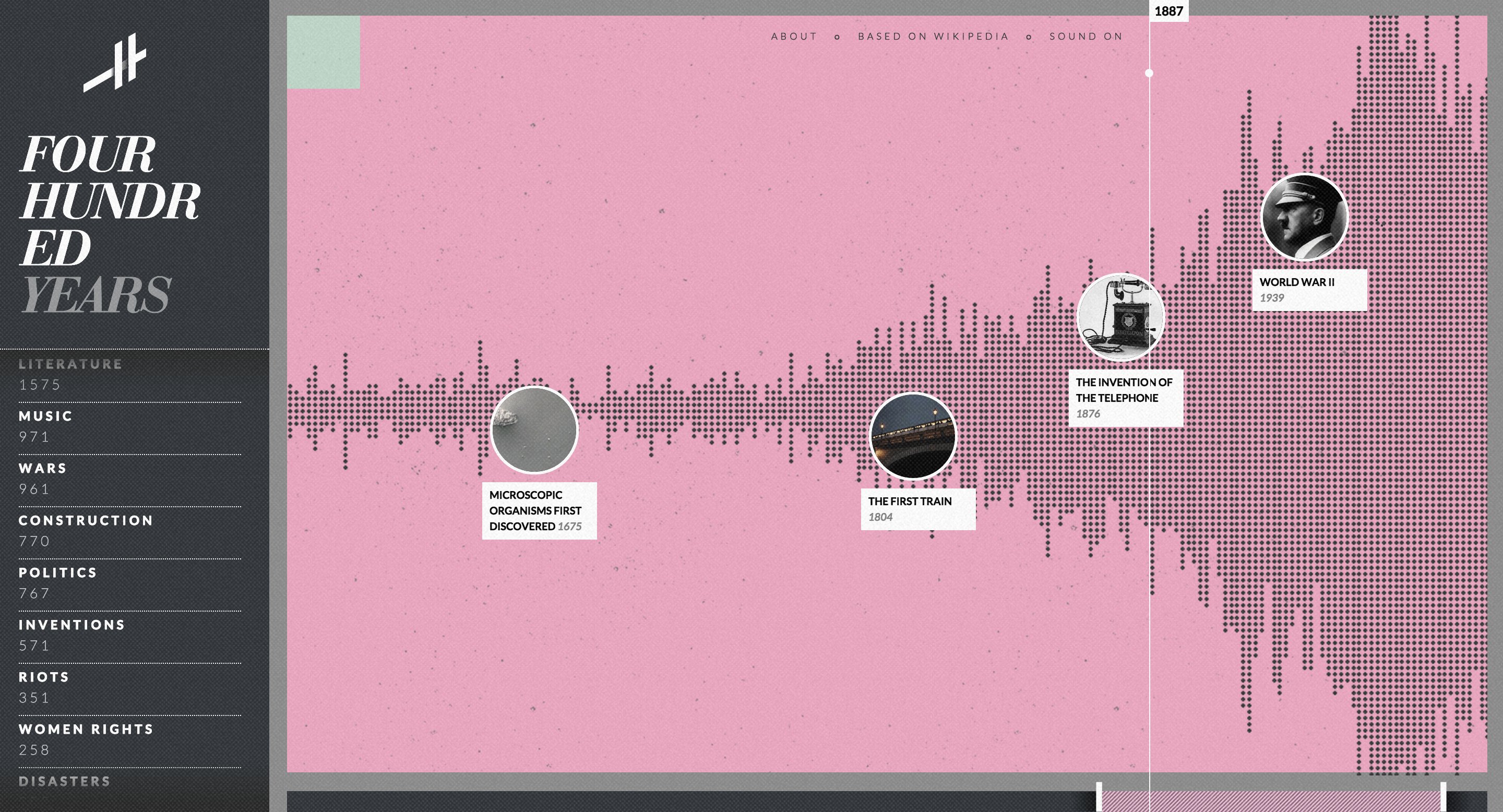Select the RIOTS category
Image resolution: width=1503 pixels, height=812 pixels.
pyautogui.click(x=43, y=677)
